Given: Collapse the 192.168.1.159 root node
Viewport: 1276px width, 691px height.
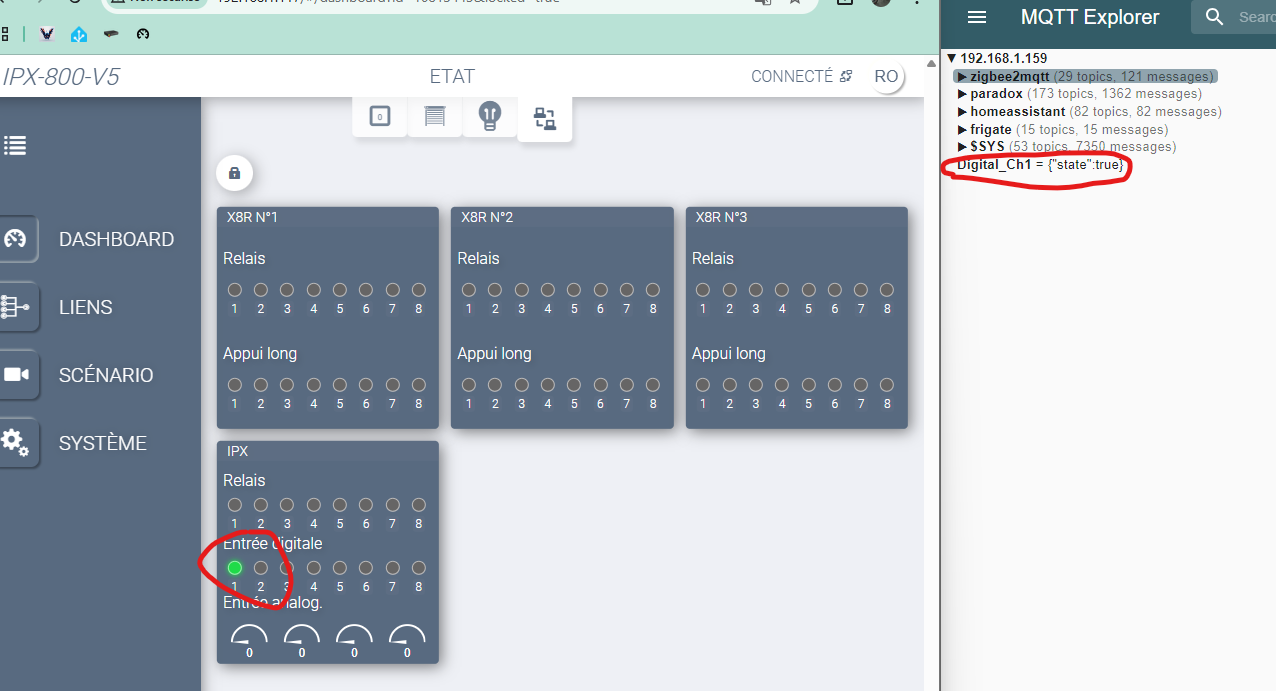Looking at the screenshot, I should click(951, 59).
